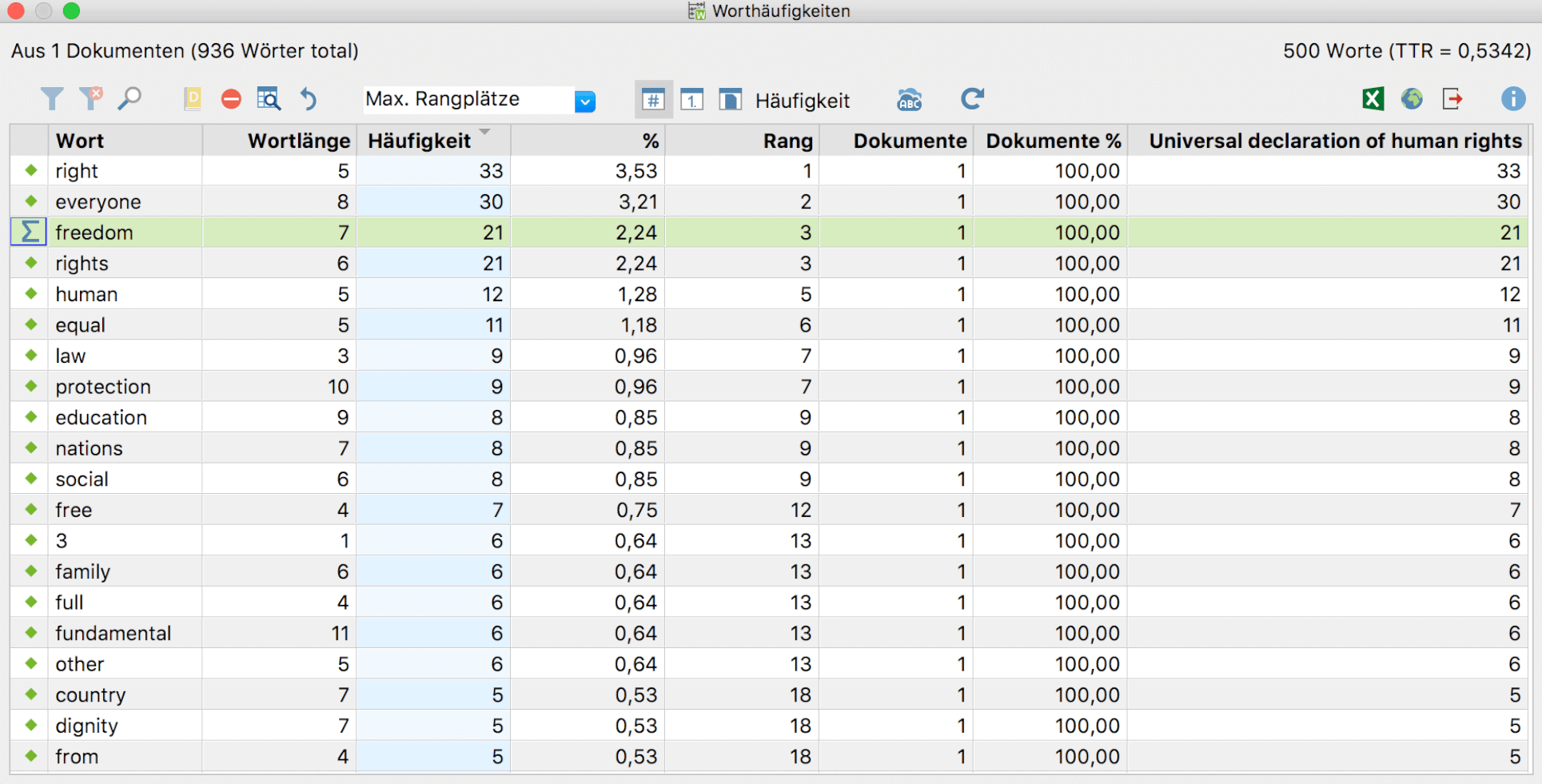
Task: Click the green diamond beside 'everyone'
Action: click(31, 201)
